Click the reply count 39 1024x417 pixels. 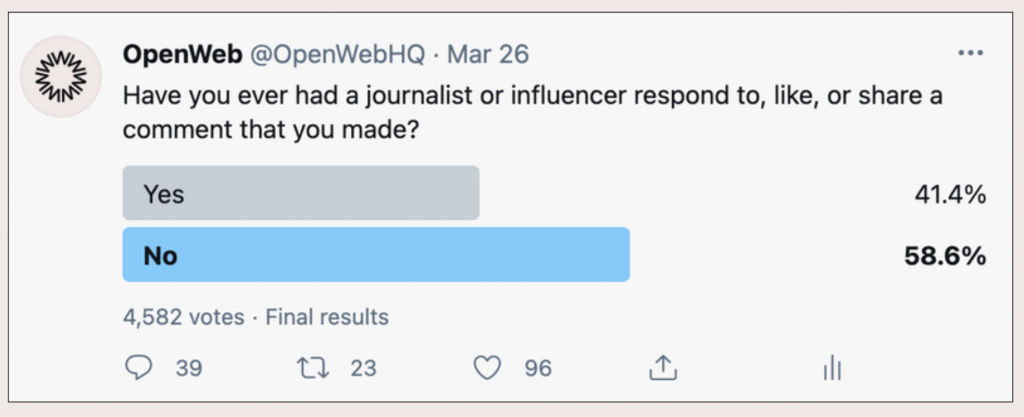(x=189, y=369)
